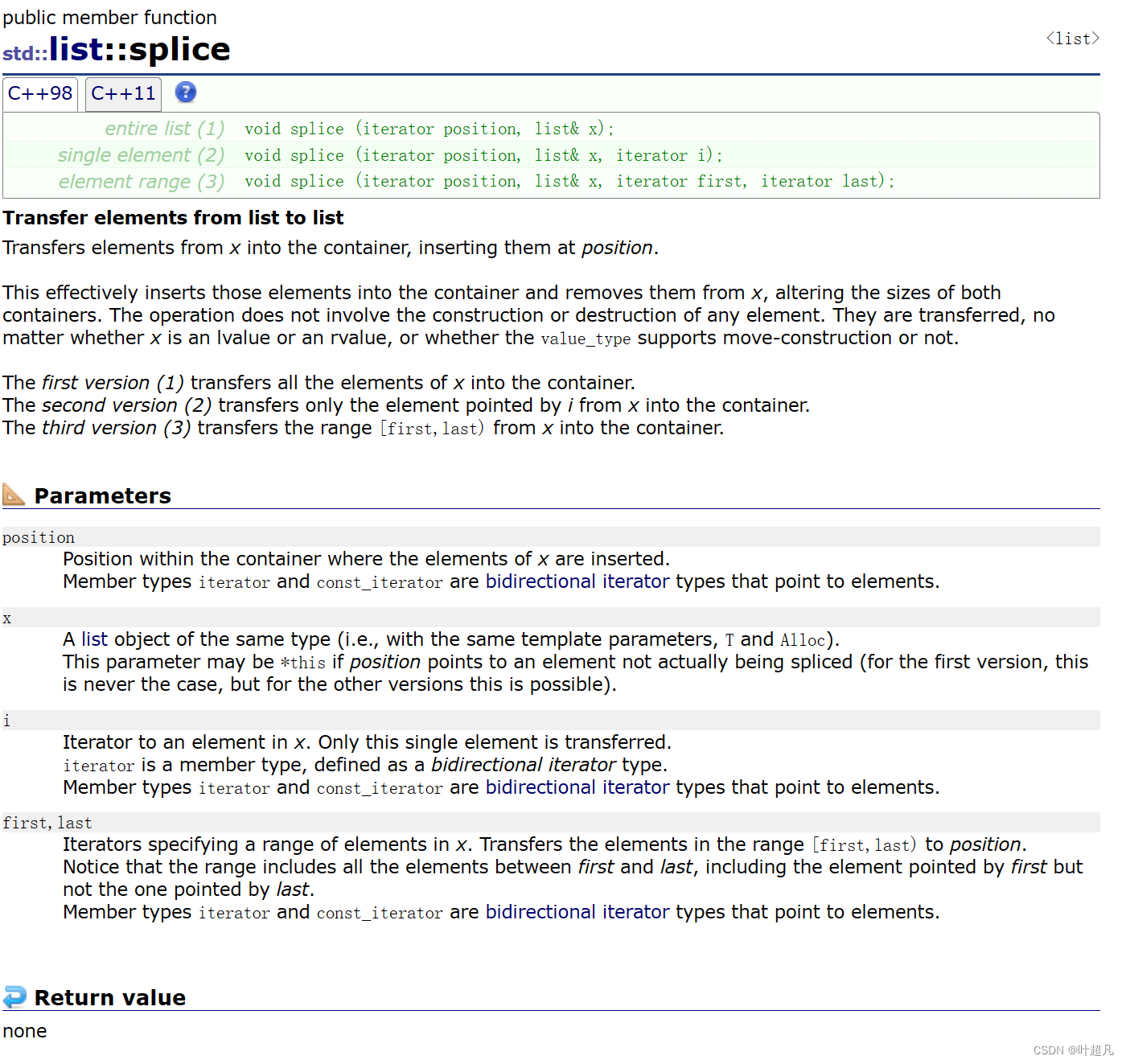Click the 'first version (1)' italic text
1126x1064 pixels.
tap(113, 383)
